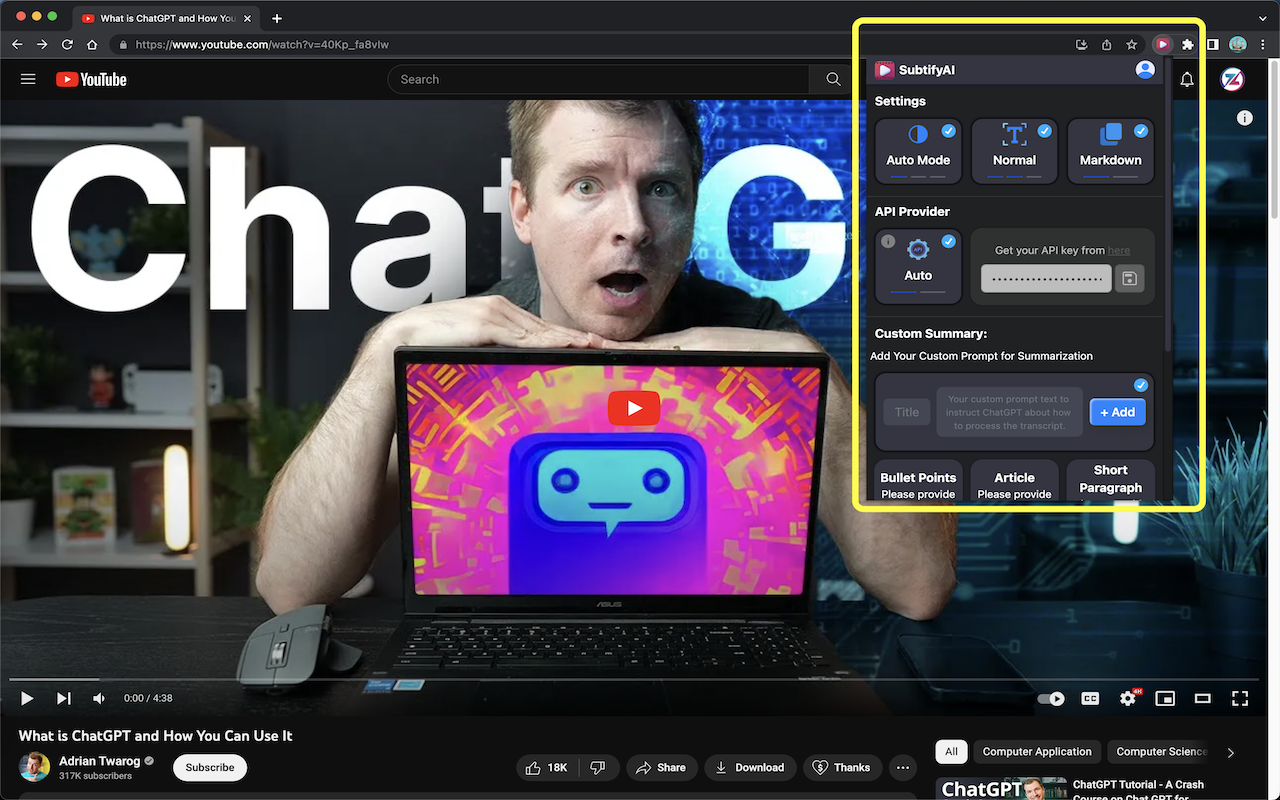Show more chips with right chevron

pyautogui.click(x=1231, y=752)
